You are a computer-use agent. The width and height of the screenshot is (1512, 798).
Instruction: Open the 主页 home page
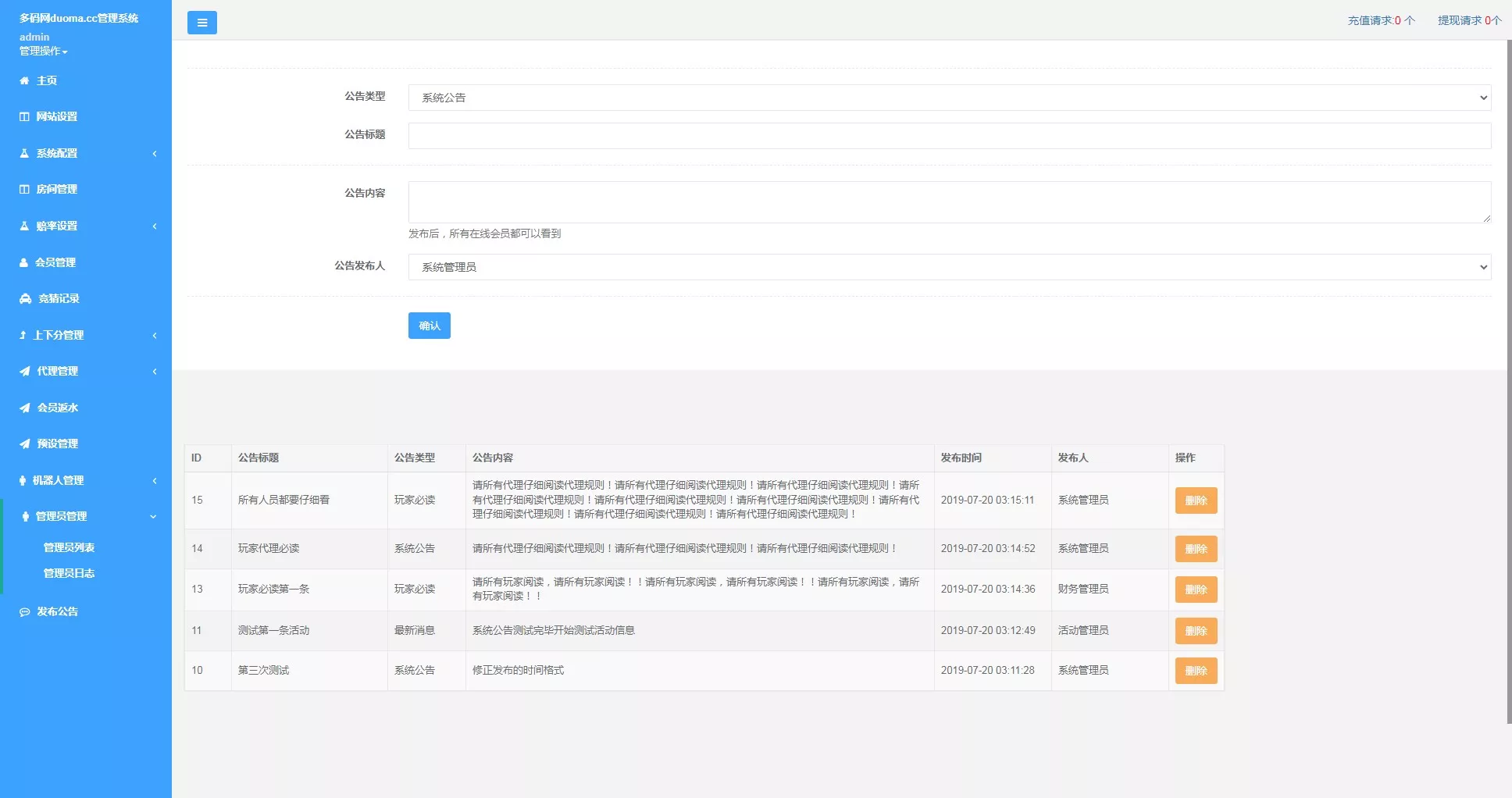(x=47, y=80)
